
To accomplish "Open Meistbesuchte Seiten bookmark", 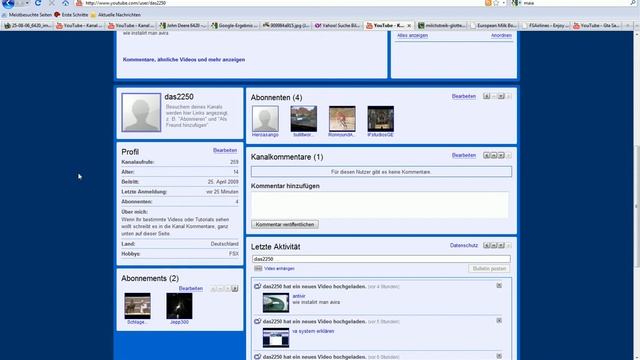I will click(x=28, y=15).
